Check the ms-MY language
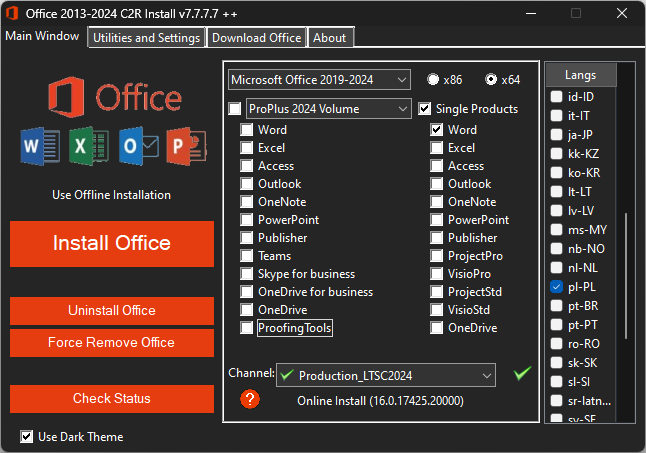 [x=556, y=230]
